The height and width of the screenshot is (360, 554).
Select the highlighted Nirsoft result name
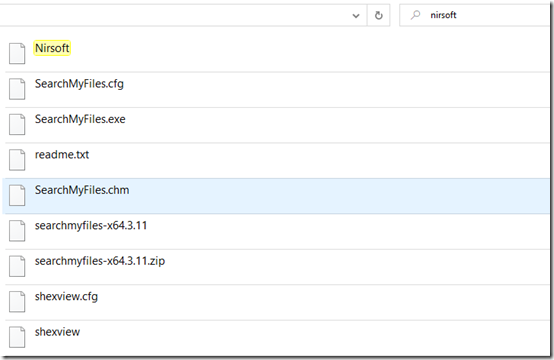(x=52, y=48)
